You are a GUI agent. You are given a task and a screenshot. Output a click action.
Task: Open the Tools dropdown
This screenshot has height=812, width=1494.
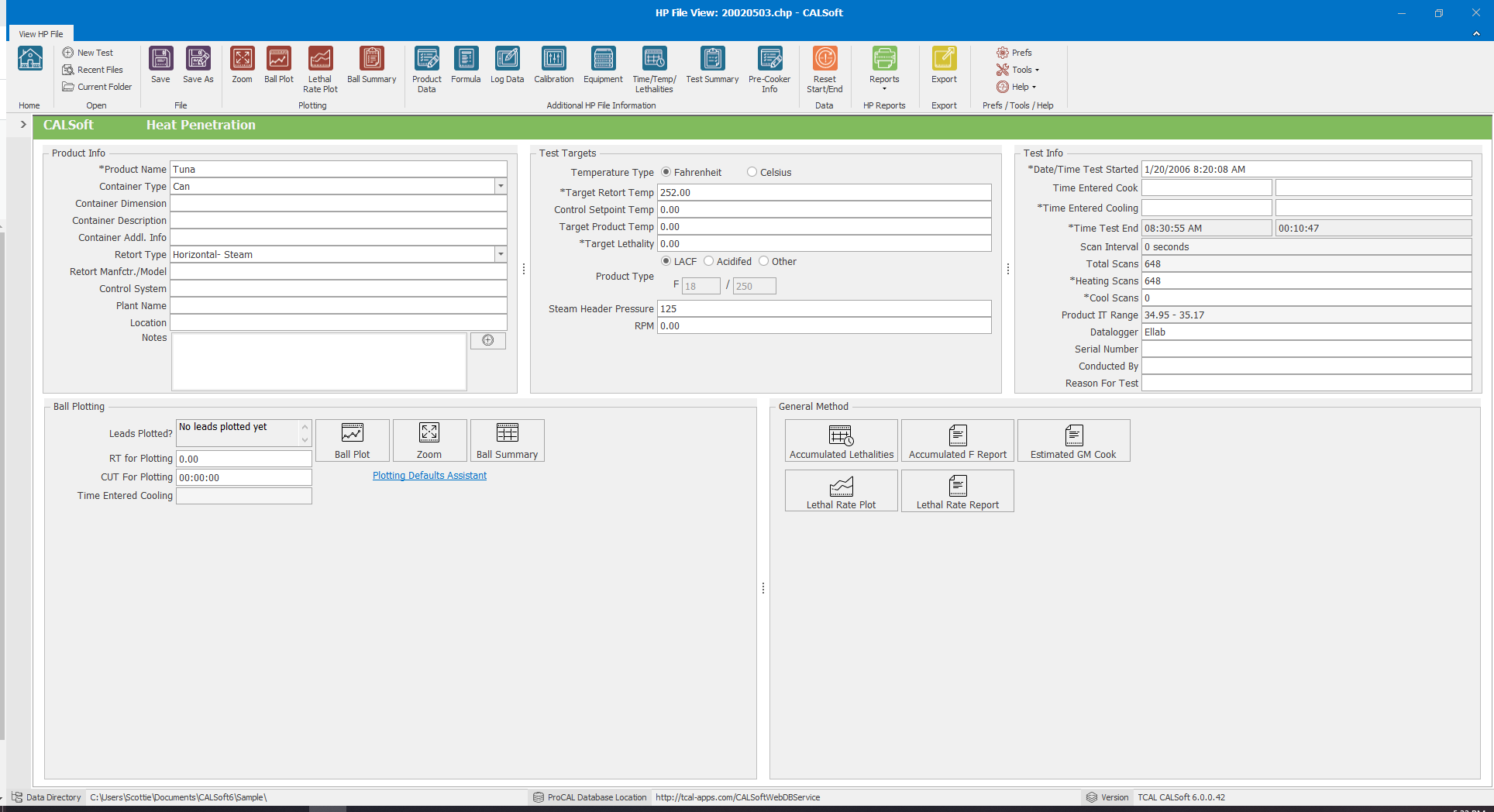(x=1018, y=70)
